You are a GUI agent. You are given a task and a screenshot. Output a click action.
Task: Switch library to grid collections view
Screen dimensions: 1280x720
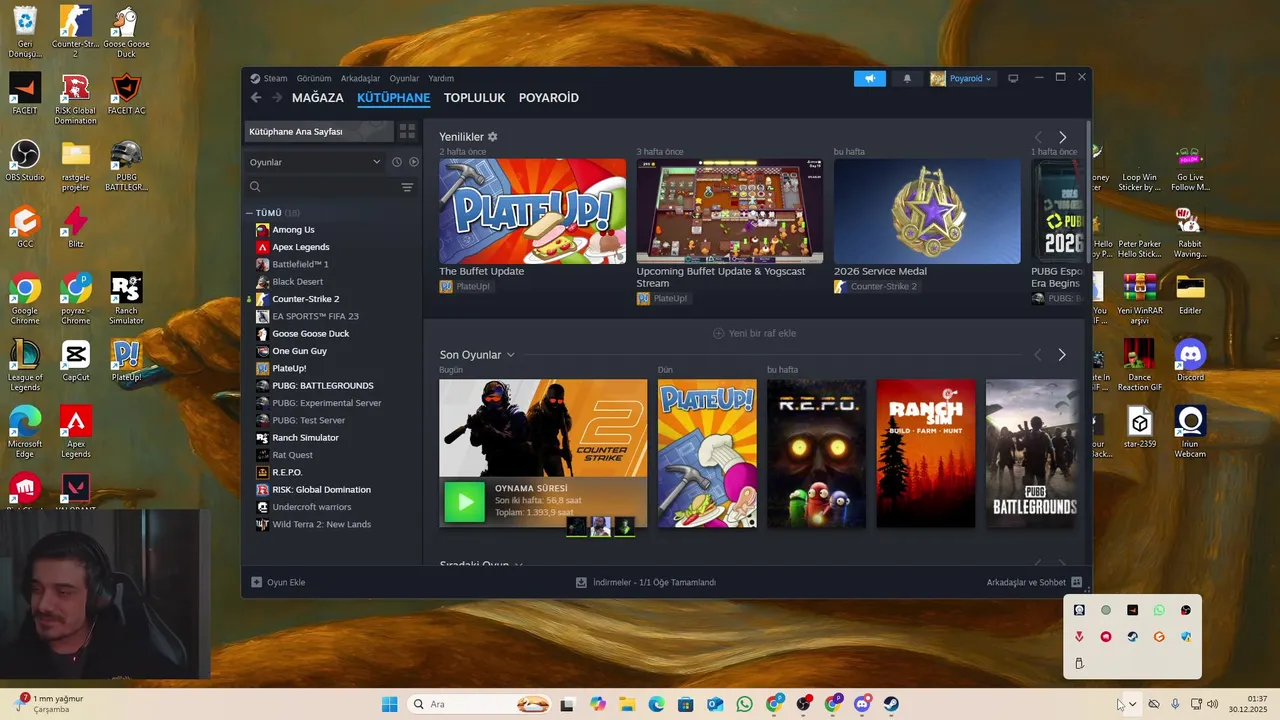[407, 131]
